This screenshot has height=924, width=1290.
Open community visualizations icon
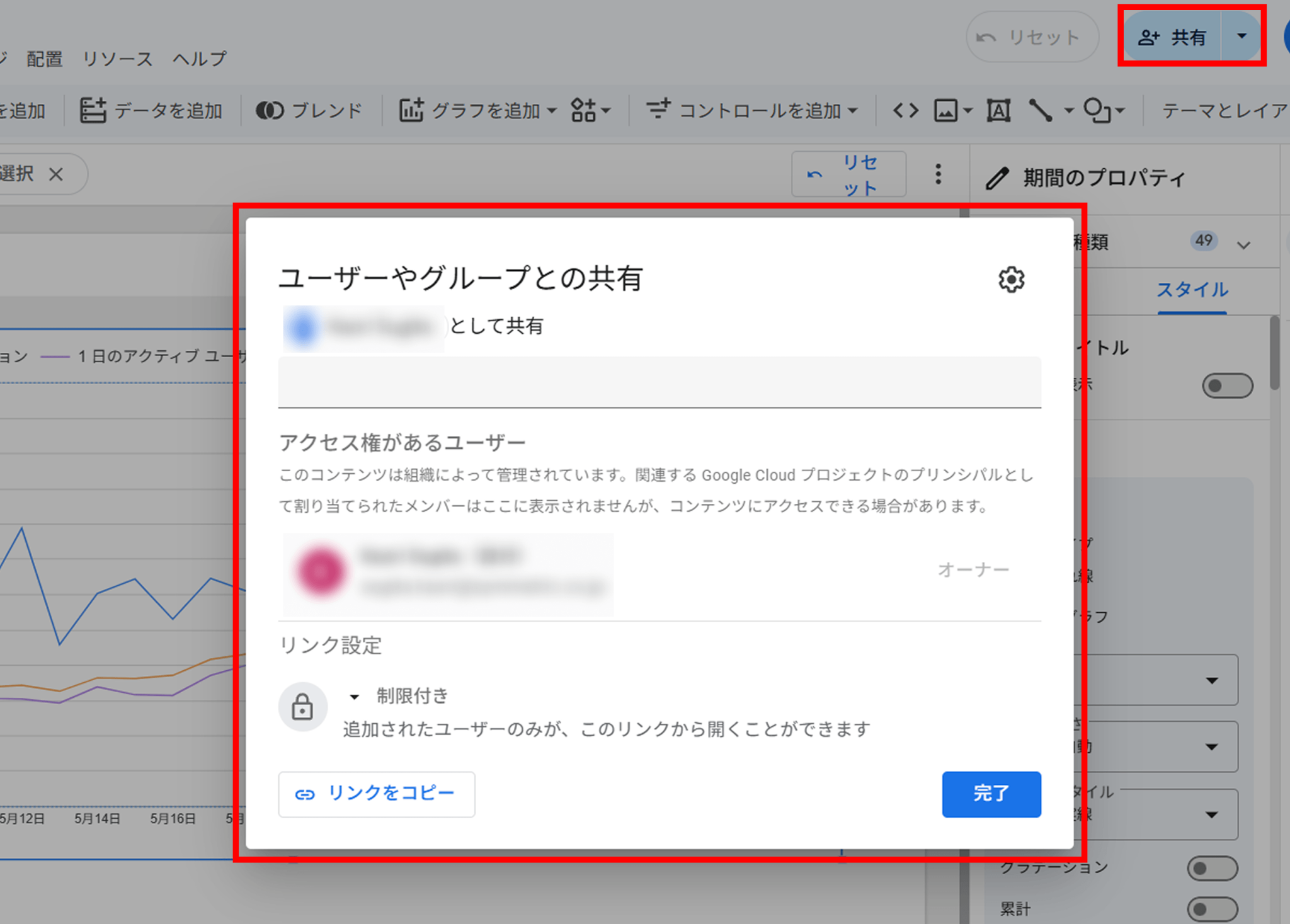[x=583, y=111]
